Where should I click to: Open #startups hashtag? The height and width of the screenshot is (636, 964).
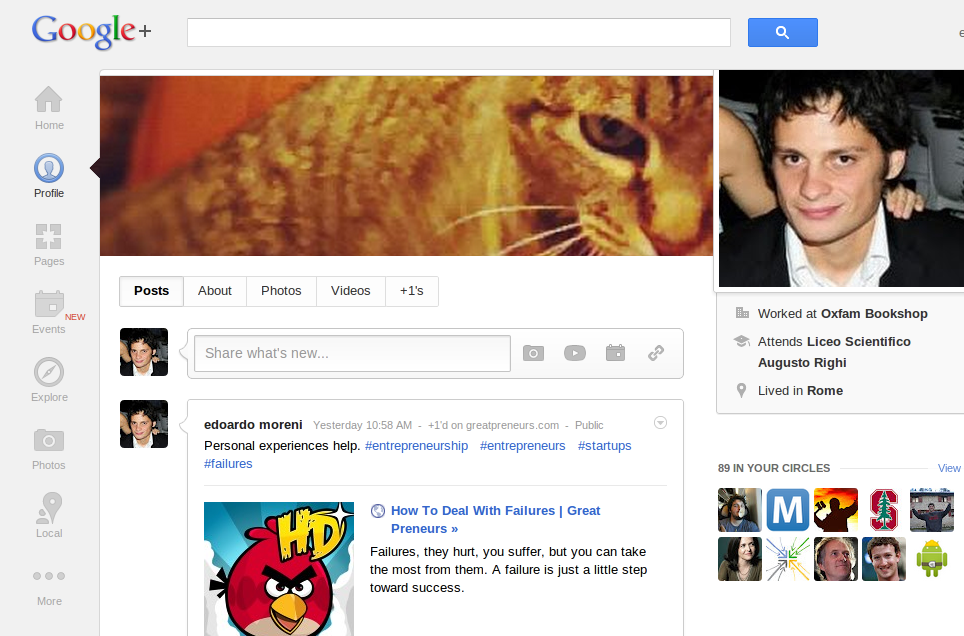pos(604,445)
